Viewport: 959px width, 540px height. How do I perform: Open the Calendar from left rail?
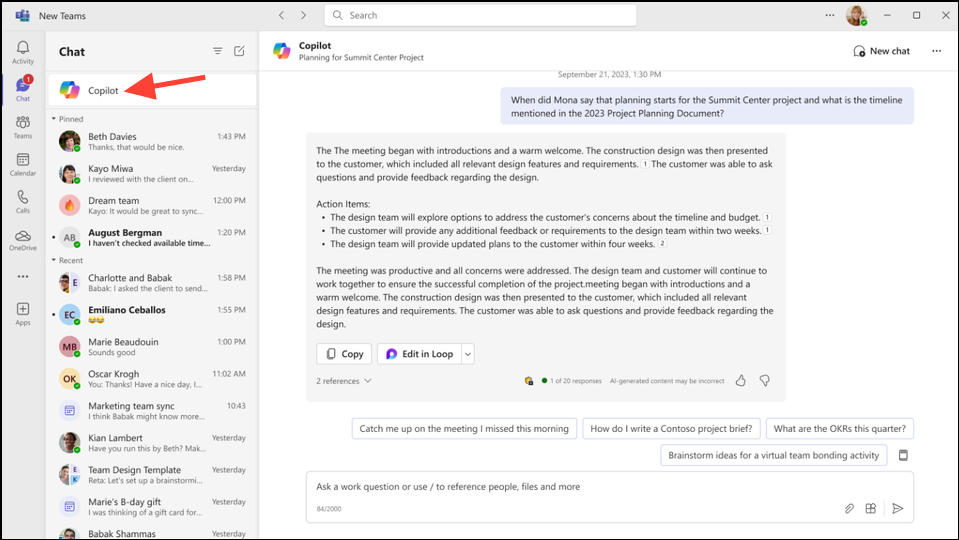click(x=22, y=164)
